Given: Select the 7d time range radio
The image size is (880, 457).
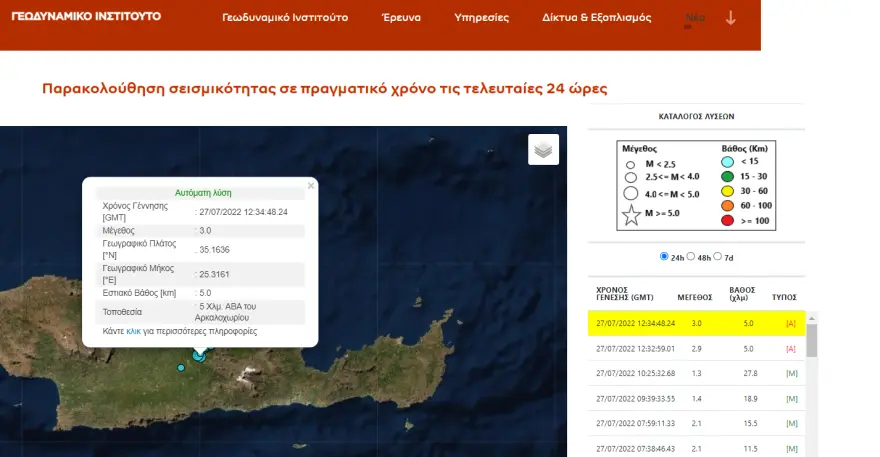Looking at the screenshot, I should pos(717,257).
